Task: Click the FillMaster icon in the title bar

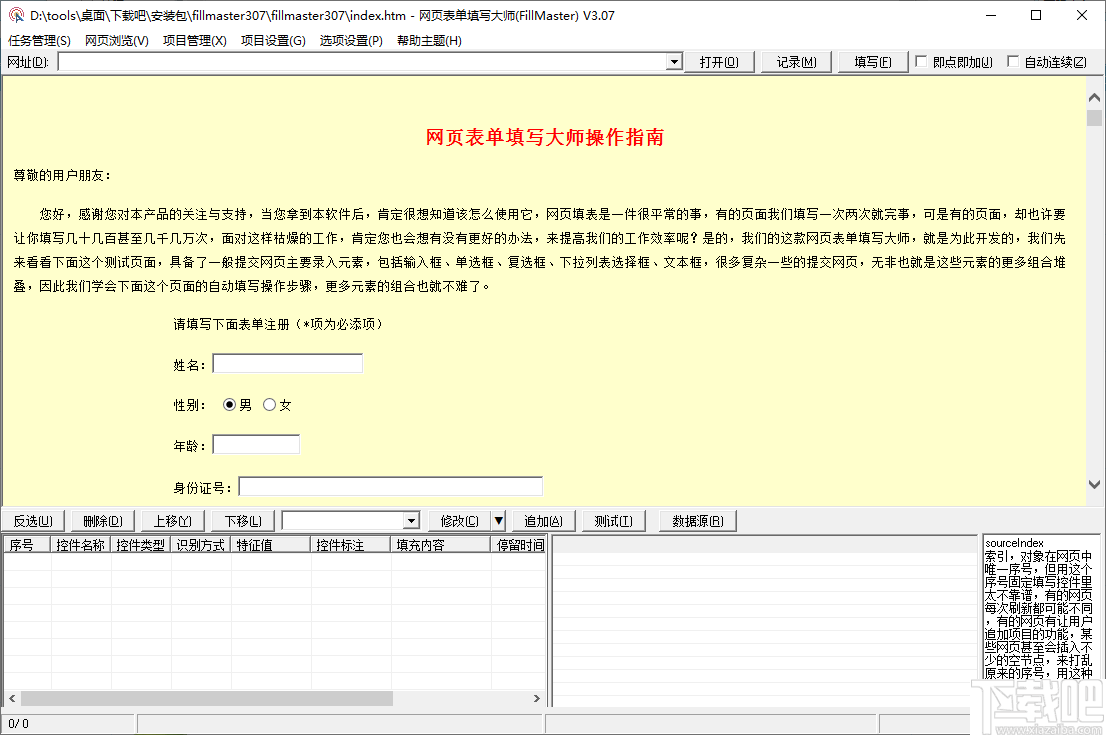Action: (14, 15)
